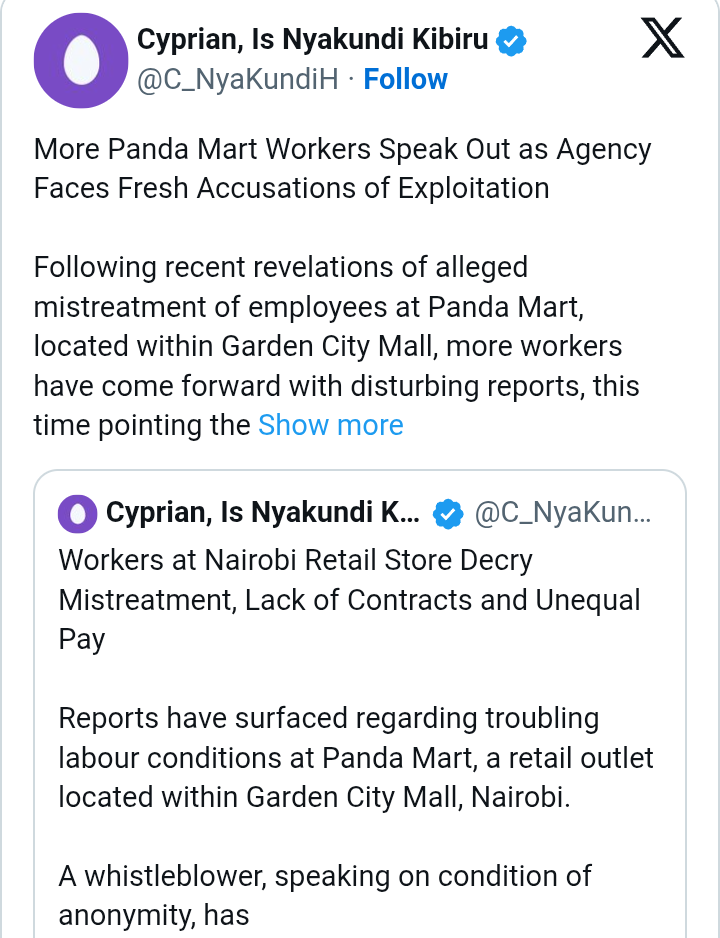720x938 pixels.
Task: Click the verified badge beside Nyakundi Kibiru
Action: (x=512, y=41)
